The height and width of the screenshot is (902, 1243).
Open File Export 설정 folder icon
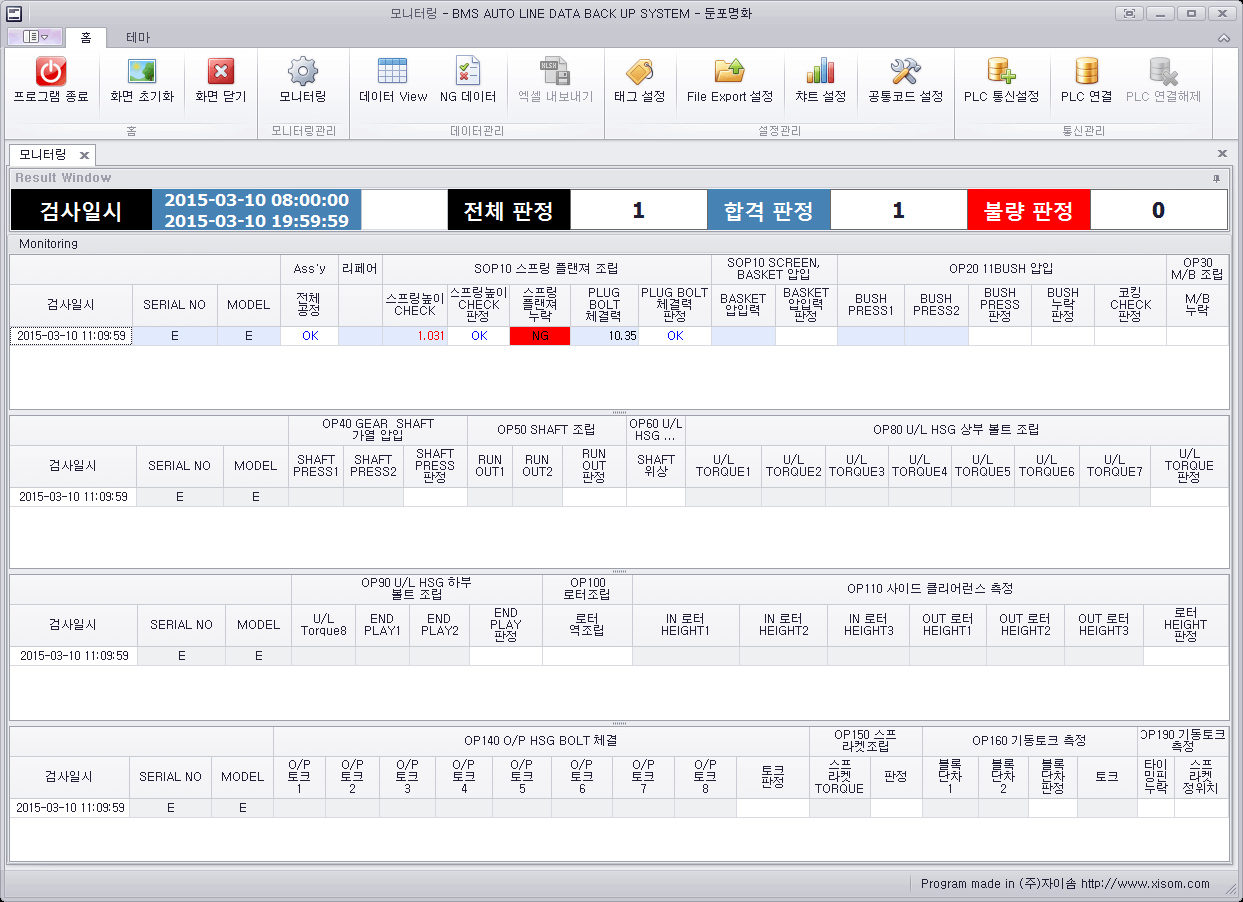(x=729, y=72)
